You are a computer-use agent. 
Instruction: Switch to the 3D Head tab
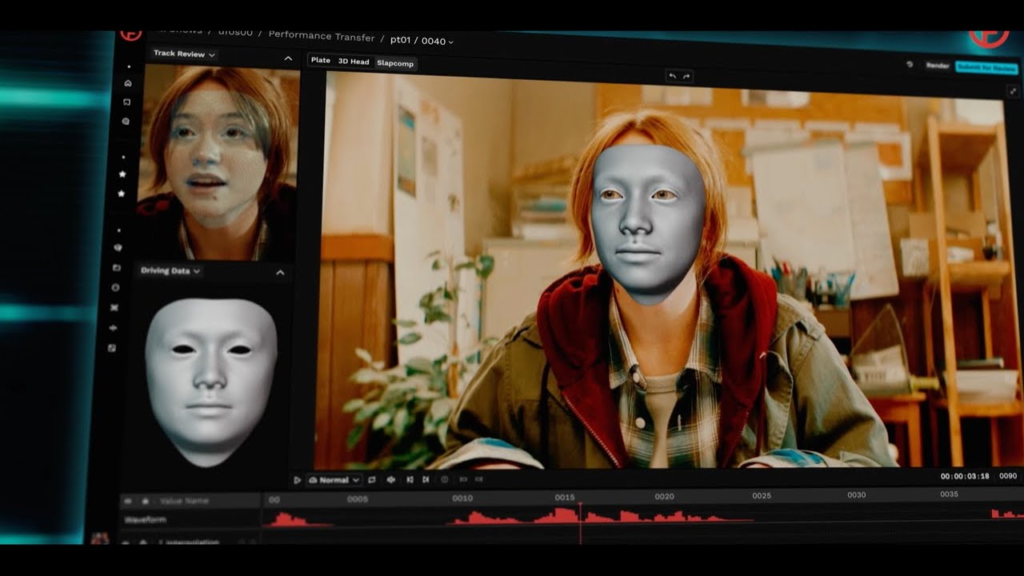point(353,62)
